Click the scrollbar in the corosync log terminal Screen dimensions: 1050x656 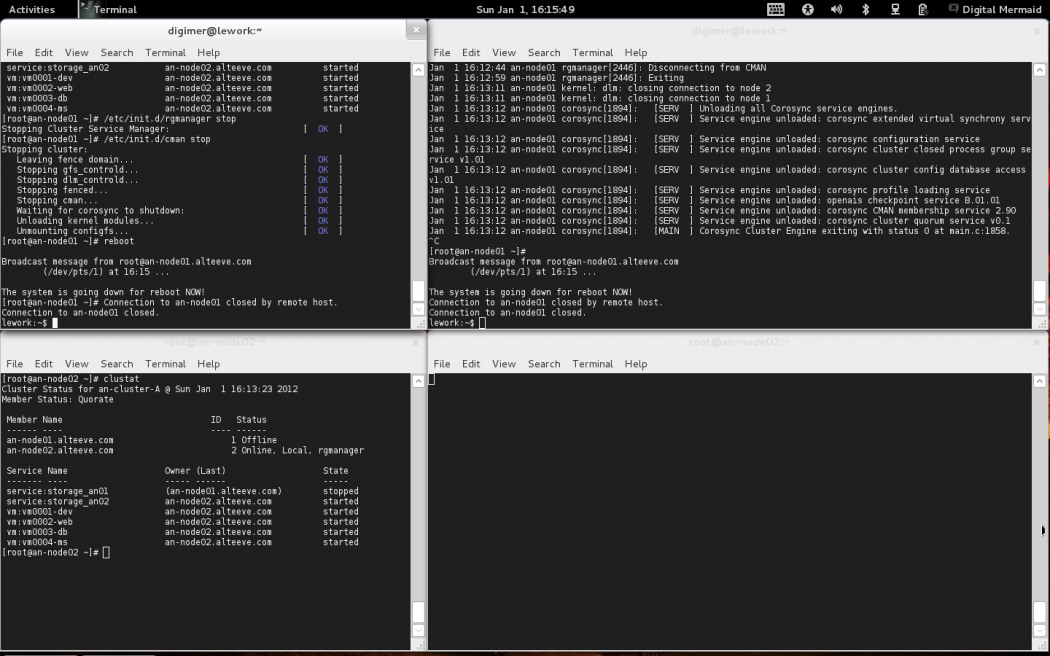tap(1040, 292)
